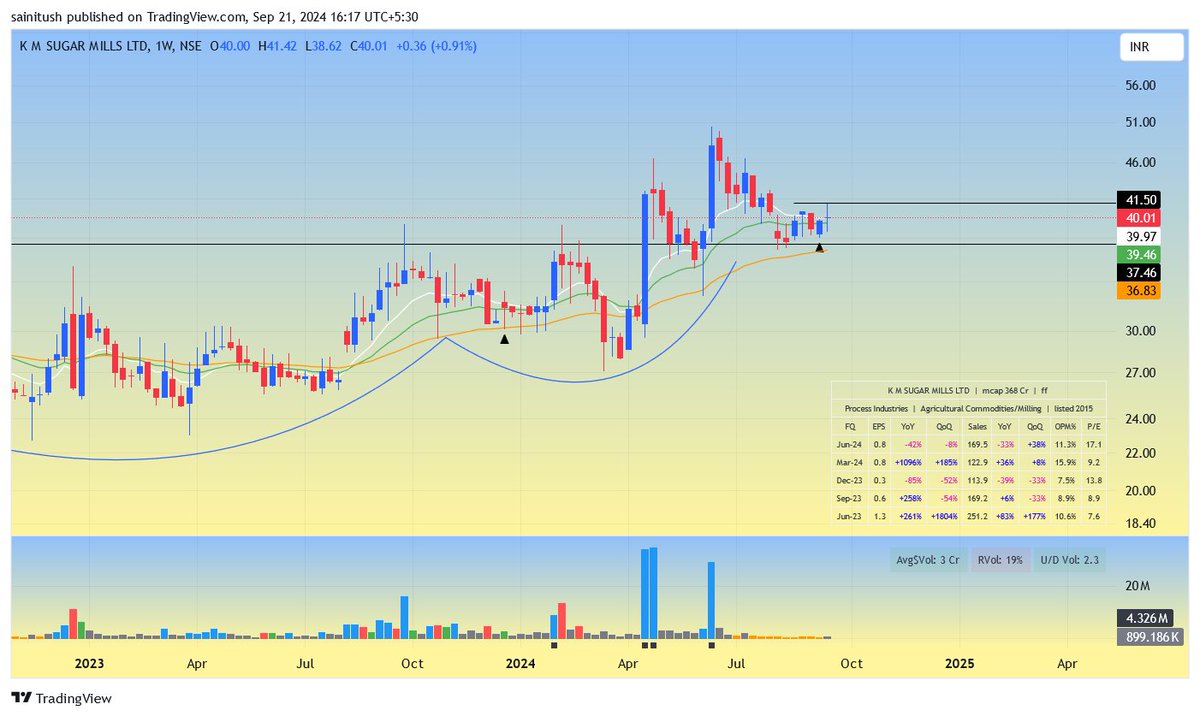This screenshot has height=716, width=1200.
Task: Click the mcap 368 Cr text in the table header
Action: click(x=1005, y=390)
